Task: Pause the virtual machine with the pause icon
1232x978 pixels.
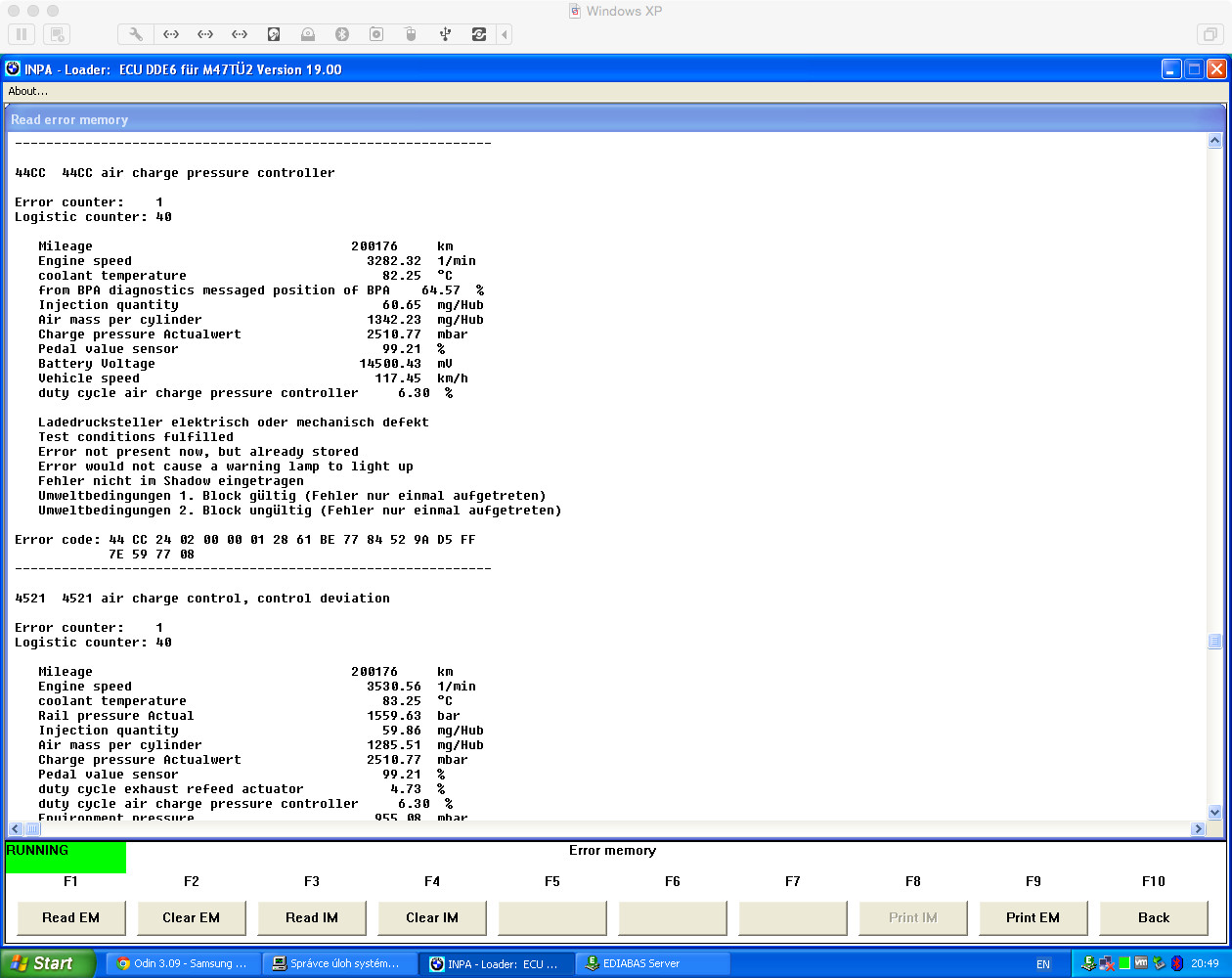Action: (x=22, y=34)
